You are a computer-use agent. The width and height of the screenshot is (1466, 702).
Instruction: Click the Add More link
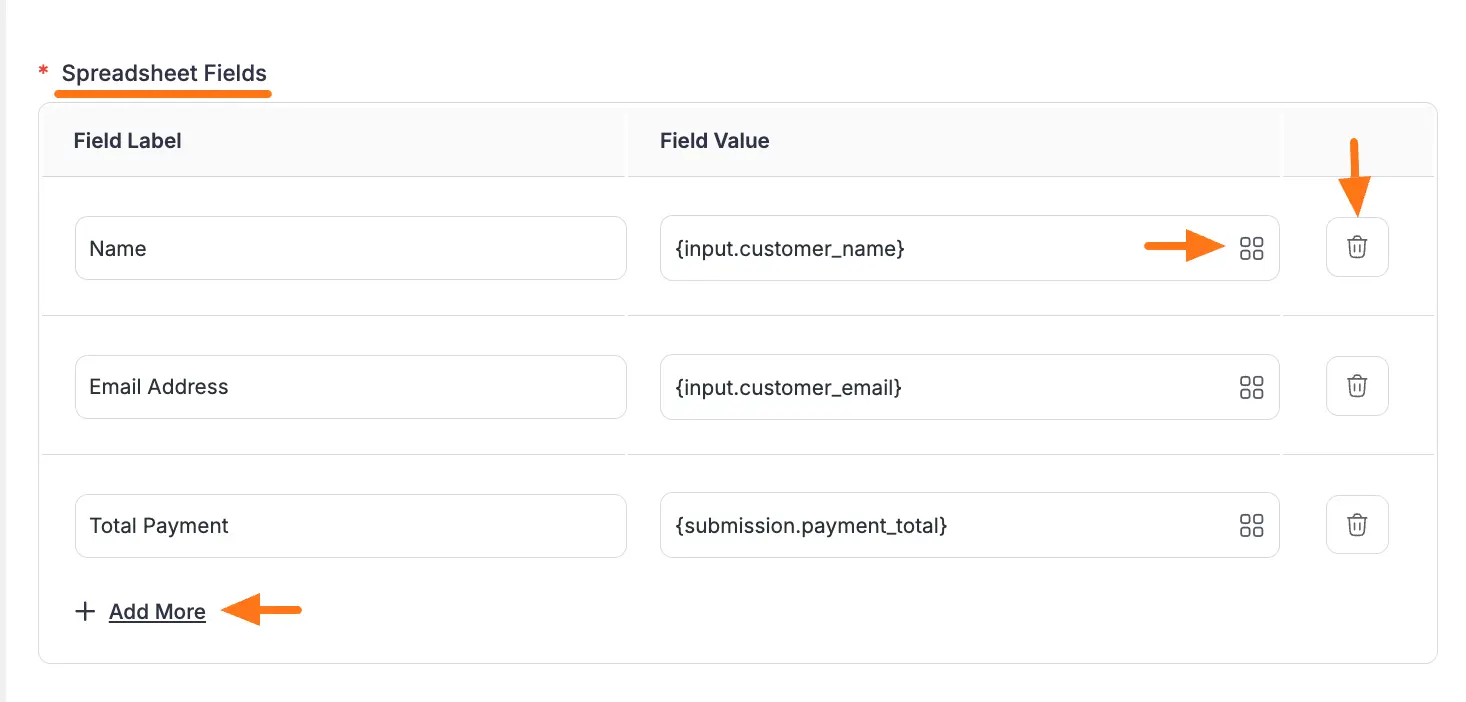(x=157, y=612)
